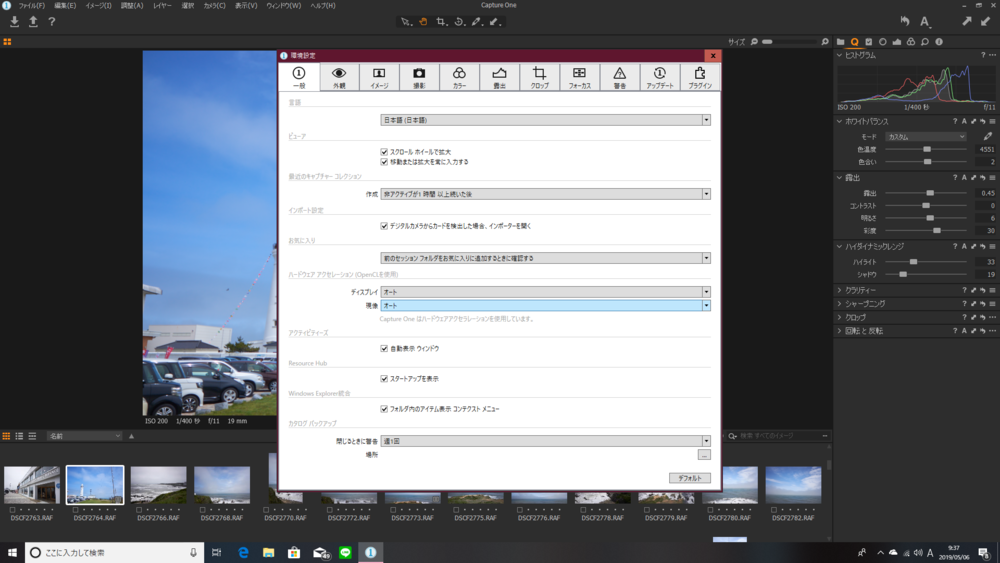Image resolution: width=1000 pixels, height=563 pixels.
Task: Toggle the open importer on card detection checkbox
Action: pyautogui.click(x=384, y=226)
